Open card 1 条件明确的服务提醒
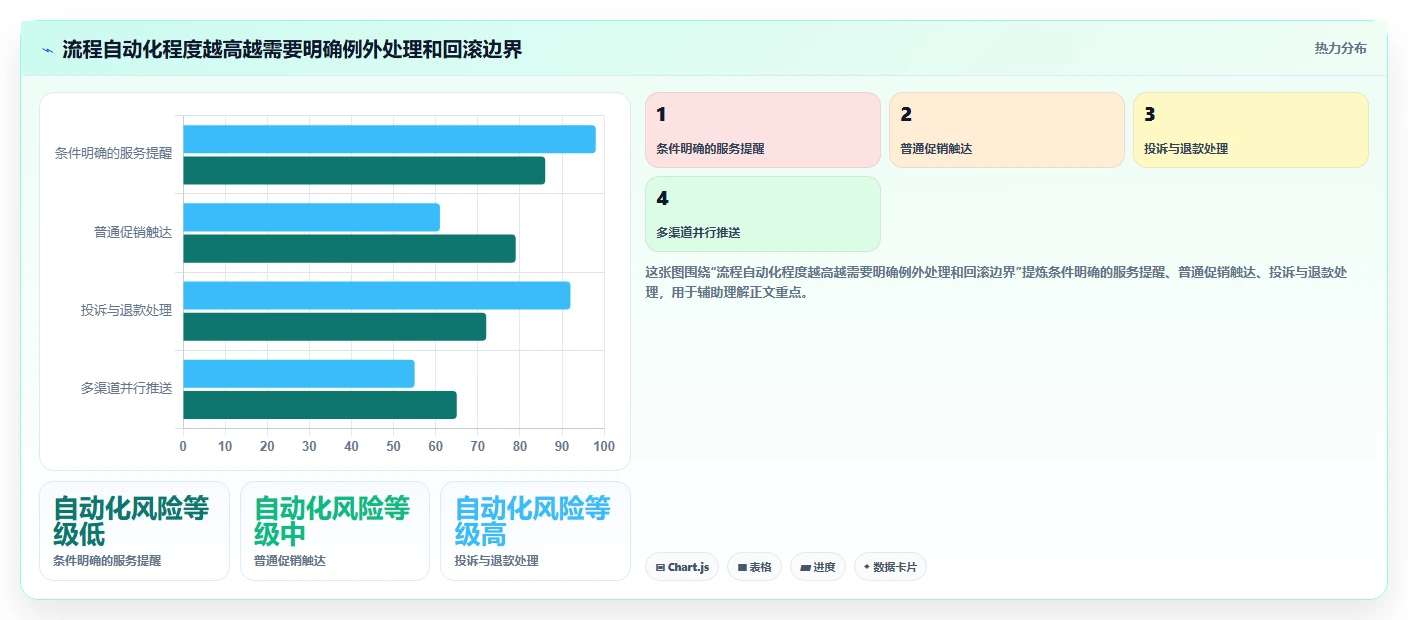 click(x=763, y=130)
